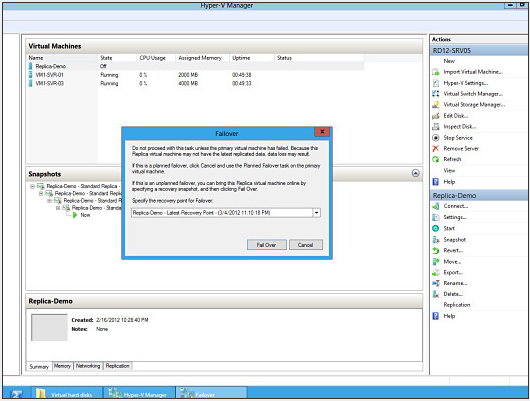
Task: Click the green Now arrow in Snapshots
Action: coord(75,215)
